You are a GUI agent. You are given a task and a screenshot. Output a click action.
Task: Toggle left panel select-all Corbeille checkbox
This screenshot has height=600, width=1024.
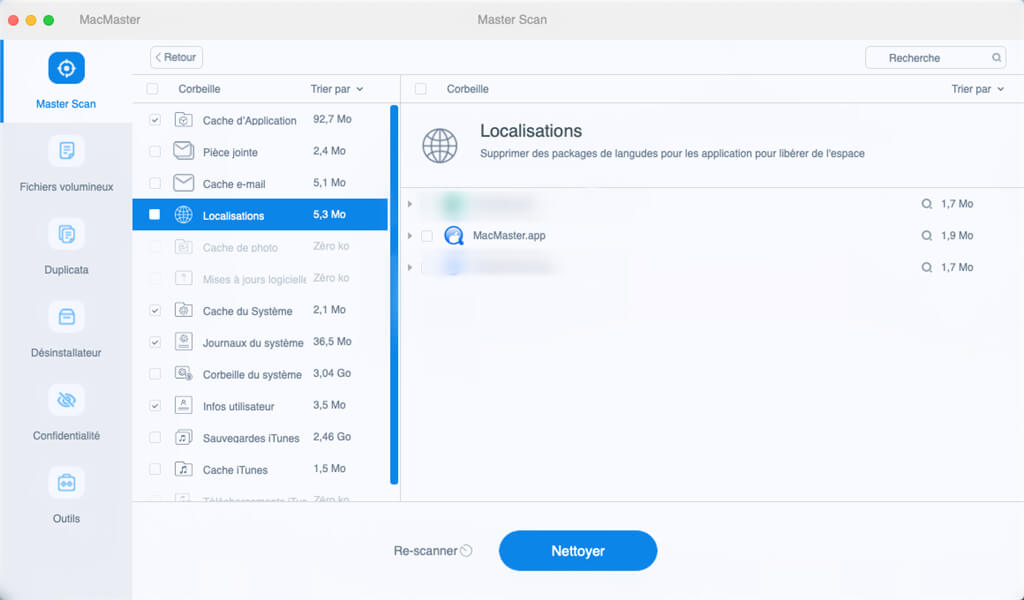(x=152, y=89)
